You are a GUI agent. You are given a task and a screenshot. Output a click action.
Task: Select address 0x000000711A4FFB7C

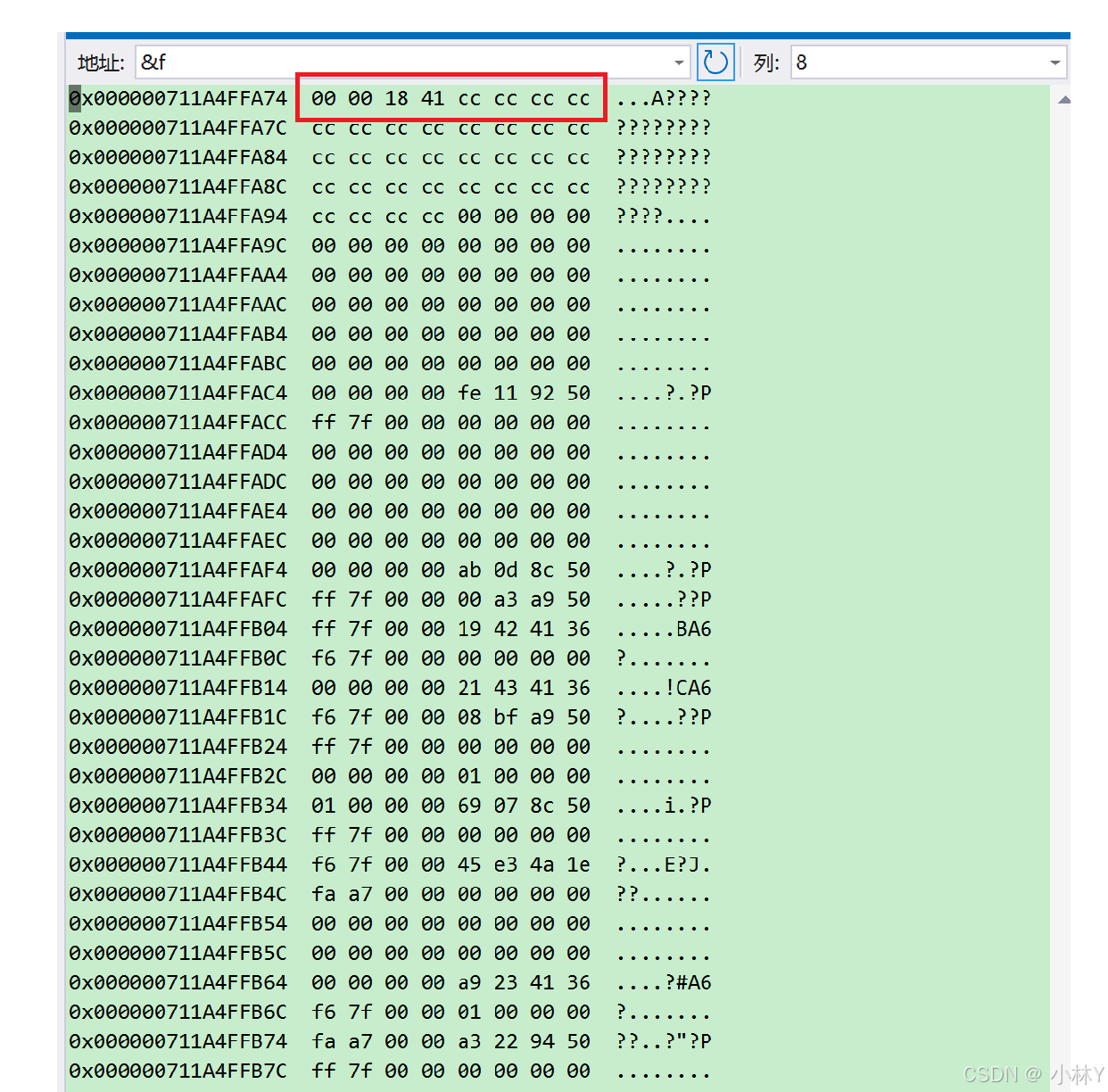(178, 1070)
